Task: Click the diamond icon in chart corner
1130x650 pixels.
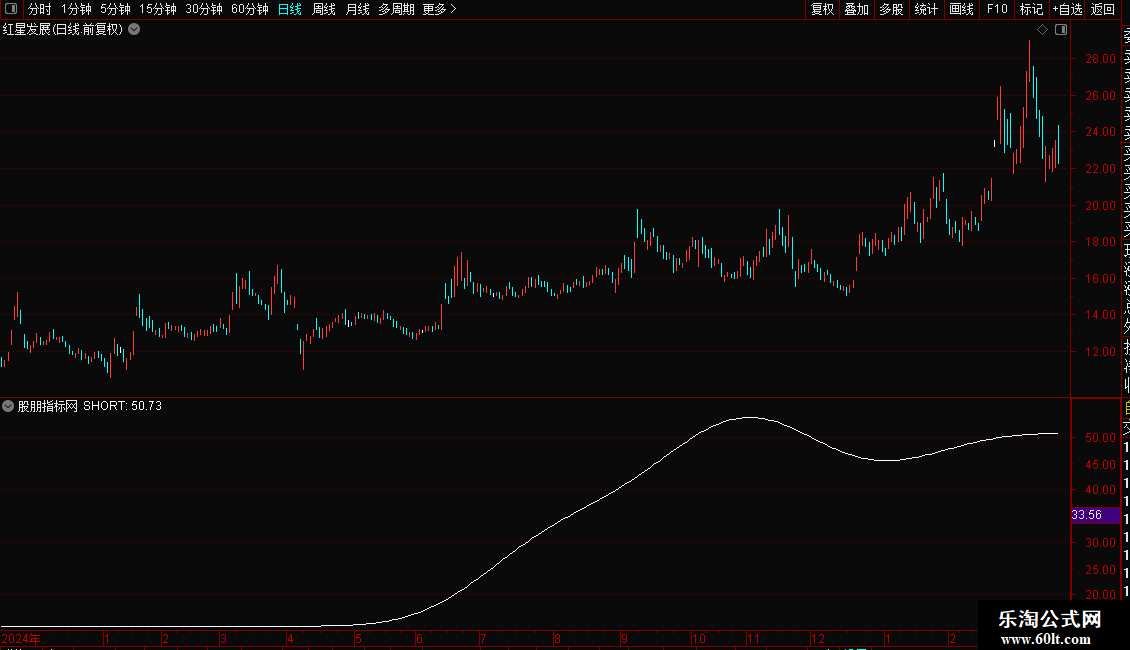Action: pyautogui.click(x=1042, y=30)
